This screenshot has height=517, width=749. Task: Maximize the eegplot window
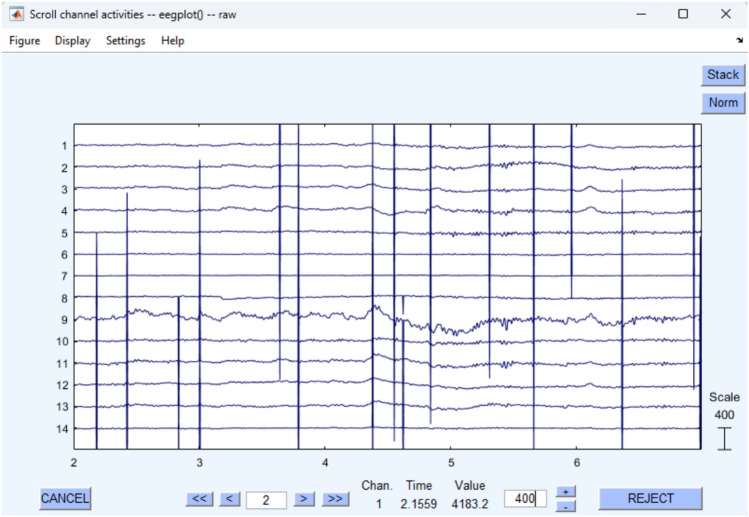[683, 14]
